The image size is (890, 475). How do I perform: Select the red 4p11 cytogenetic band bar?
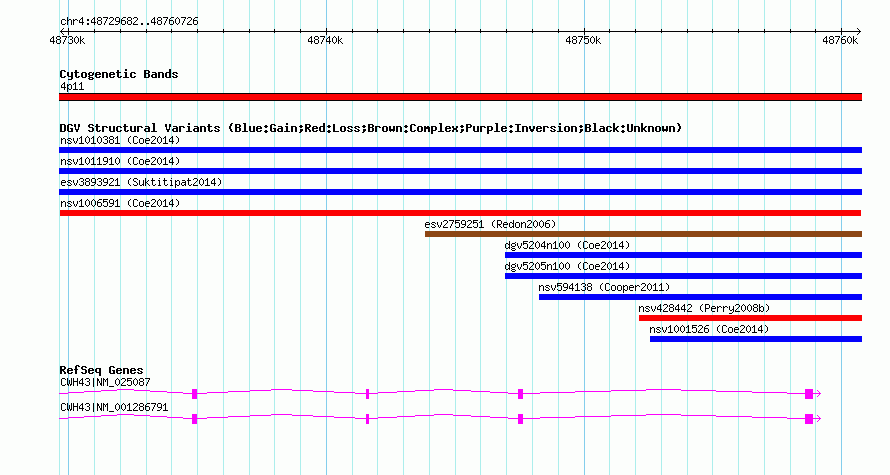click(x=460, y=97)
